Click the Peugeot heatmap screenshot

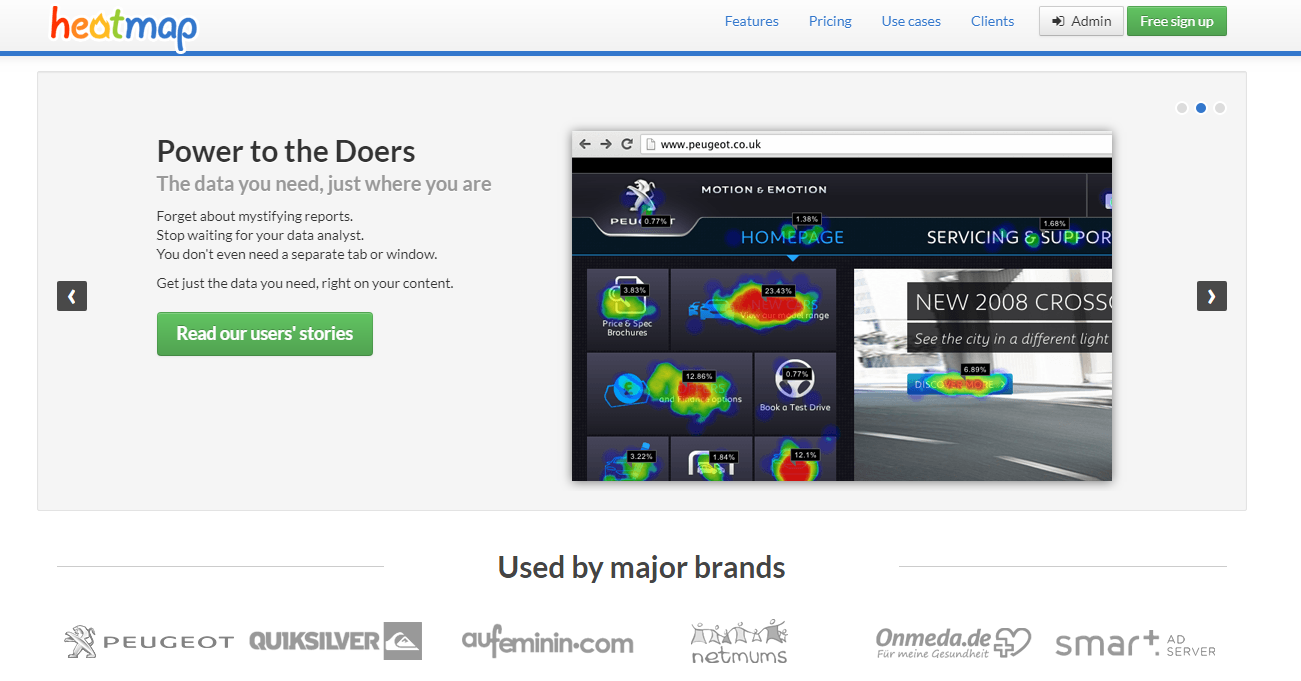841,306
